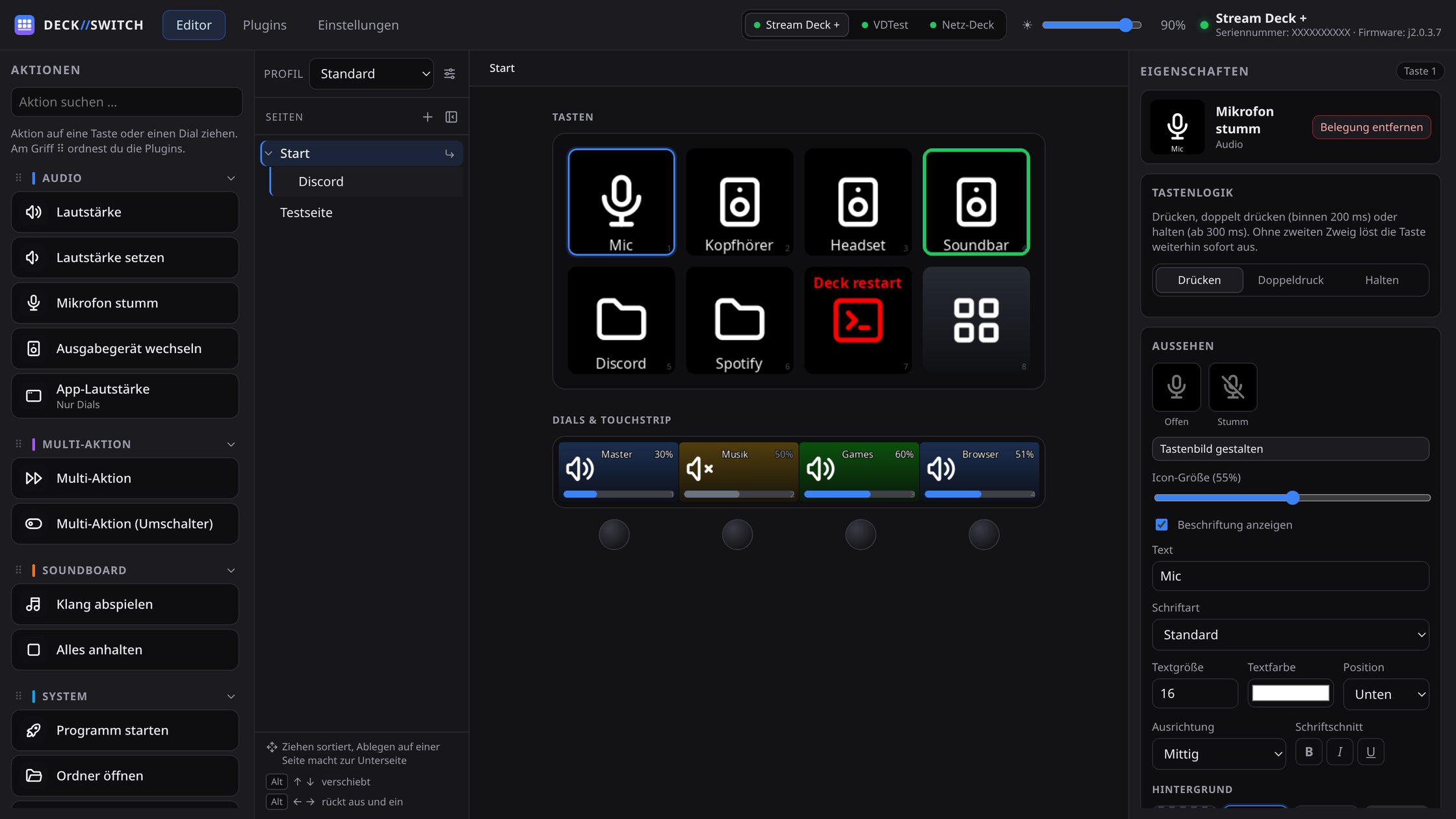Open profile settings sliders icon
1456x819 pixels.
pyautogui.click(x=449, y=73)
